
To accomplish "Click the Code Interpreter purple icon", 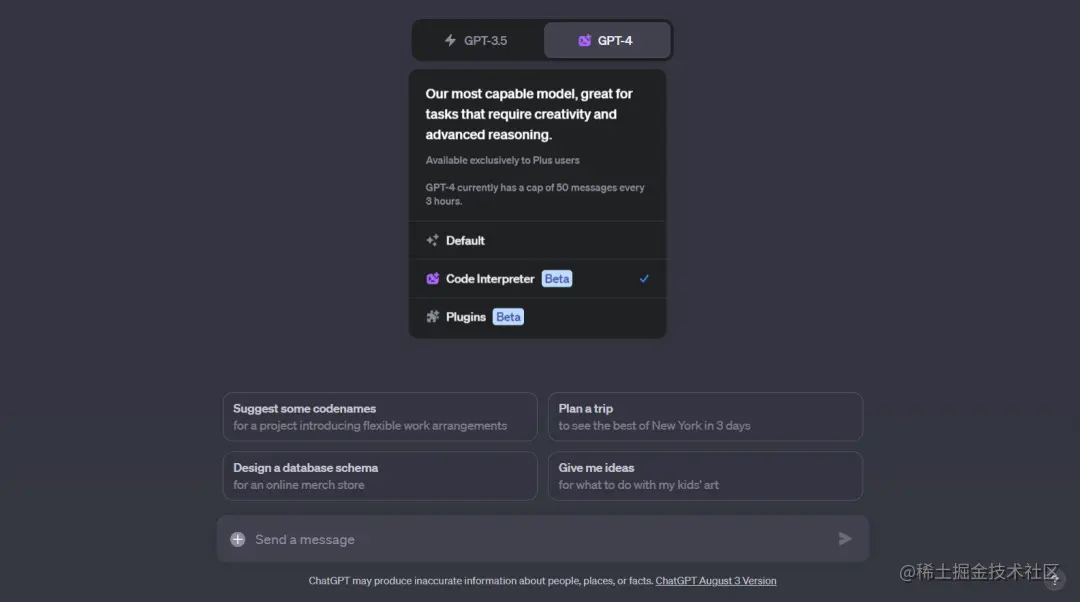I will click(433, 279).
